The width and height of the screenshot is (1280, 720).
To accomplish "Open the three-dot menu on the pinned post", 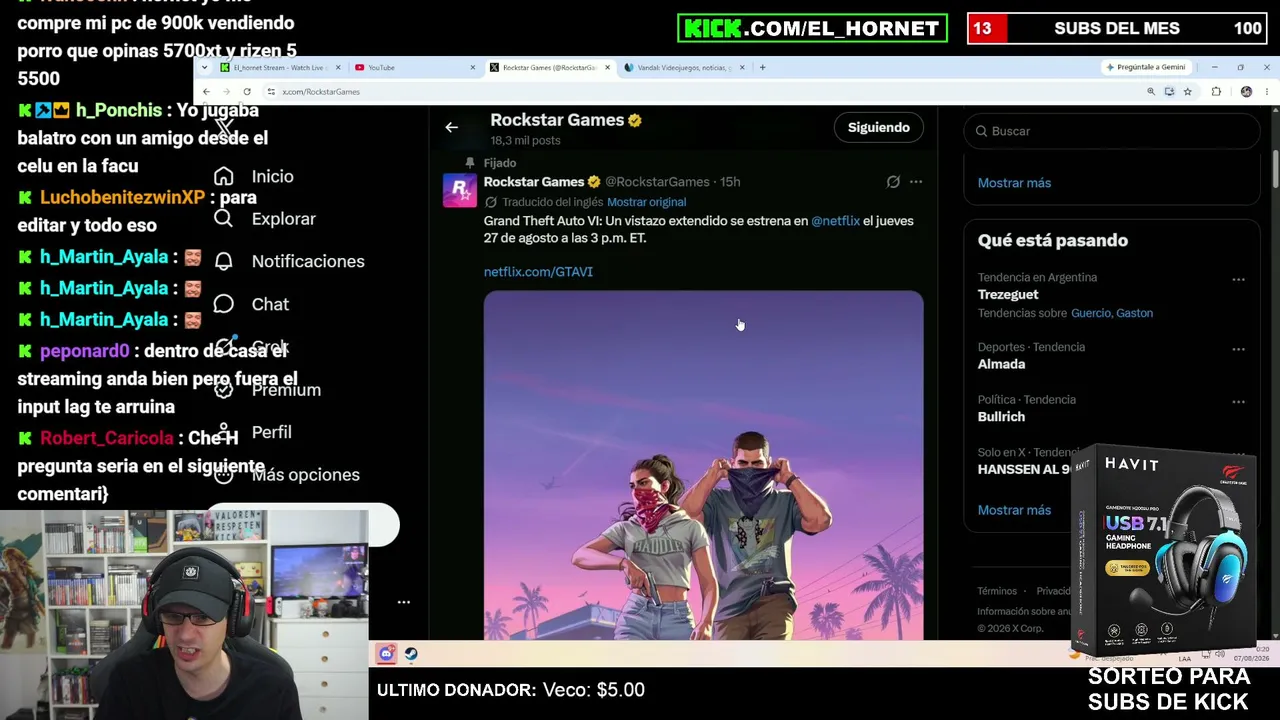I will pos(916,182).
